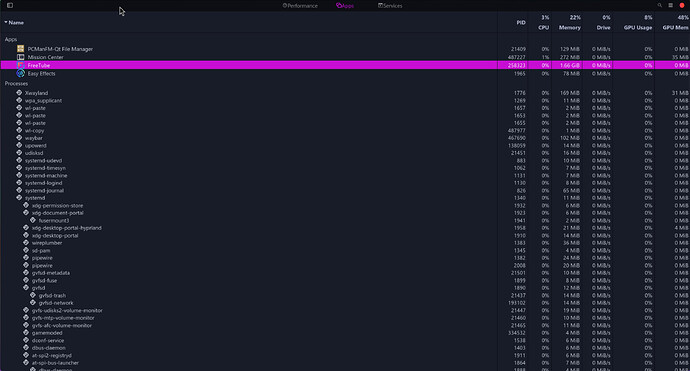This screenshot has height=371, width=690.
Task: Click the sd-pam process icon
Action: point(26,250)
